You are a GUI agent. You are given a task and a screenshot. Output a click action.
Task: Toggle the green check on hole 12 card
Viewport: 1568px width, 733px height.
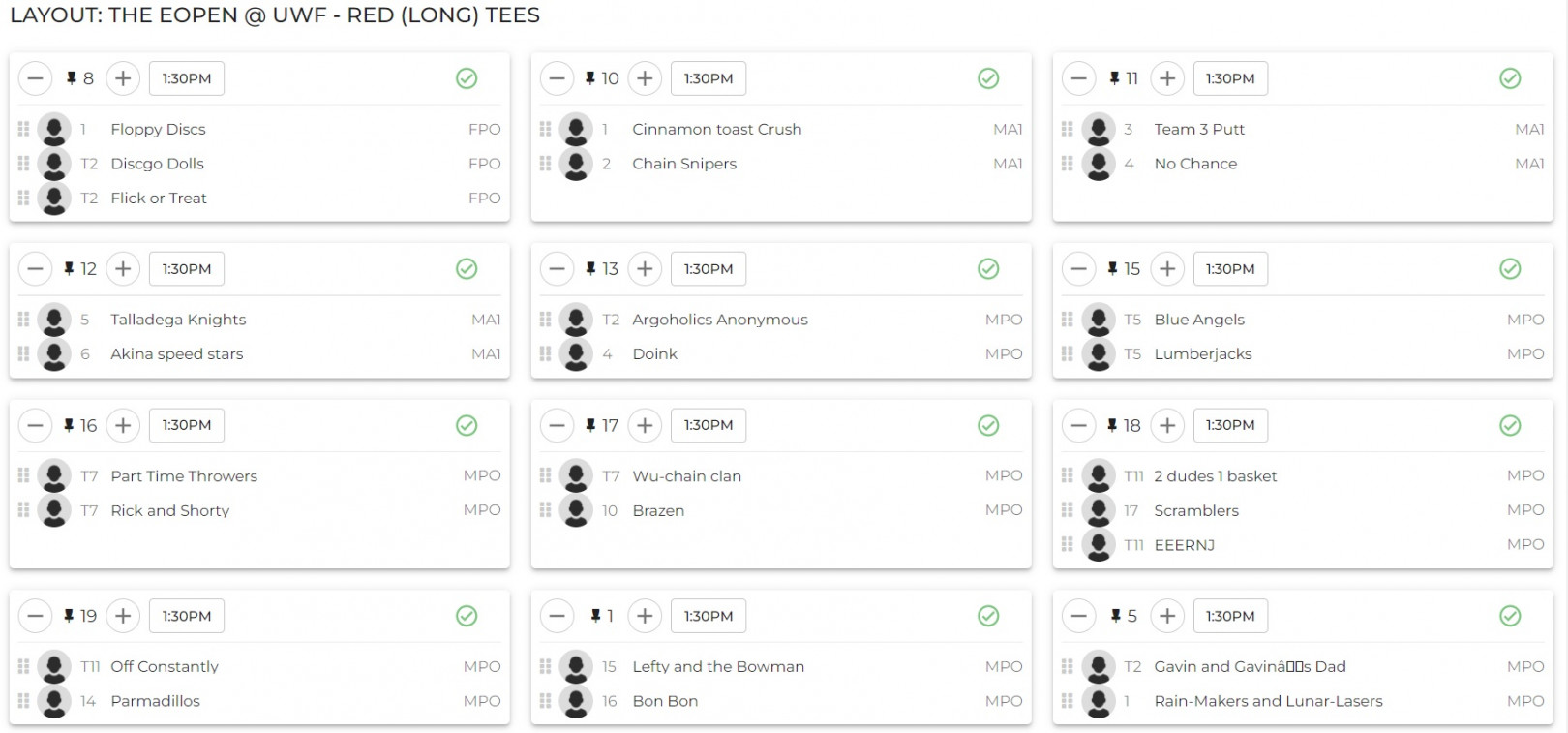point(467,269)
